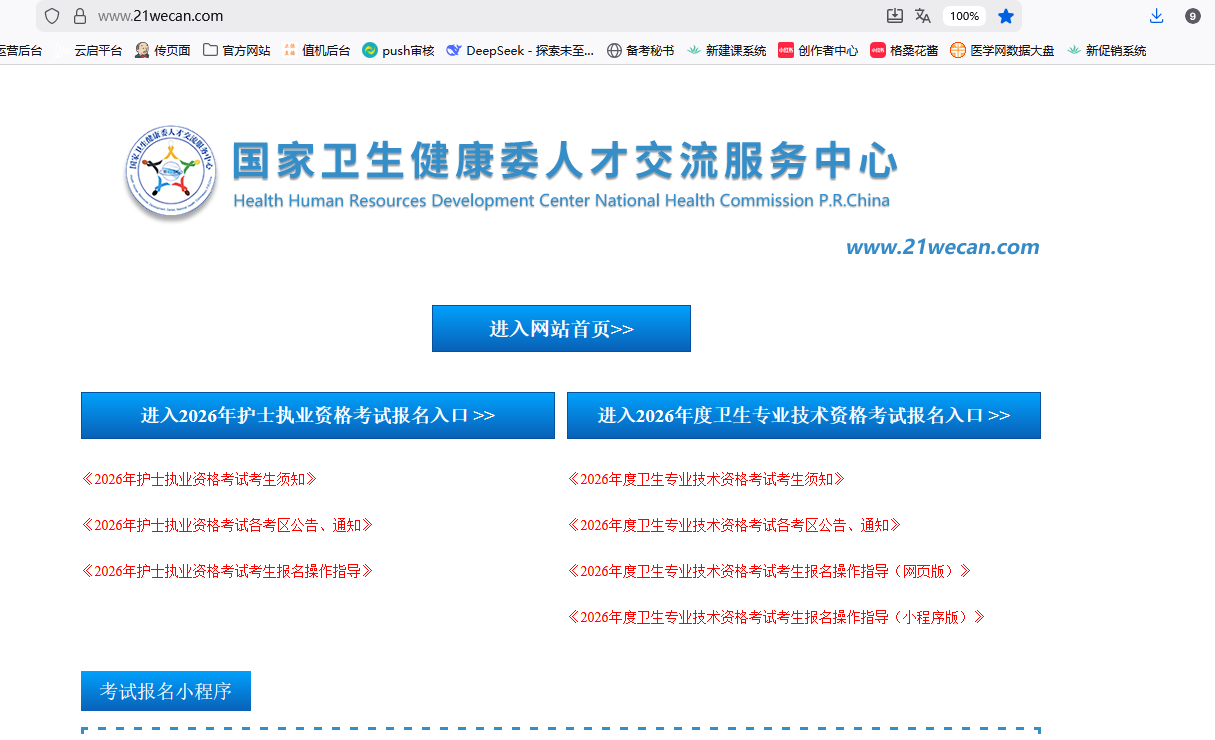Click the save page icon in address bar
This screenshot has width=1215, height=740.
[893, 15]
